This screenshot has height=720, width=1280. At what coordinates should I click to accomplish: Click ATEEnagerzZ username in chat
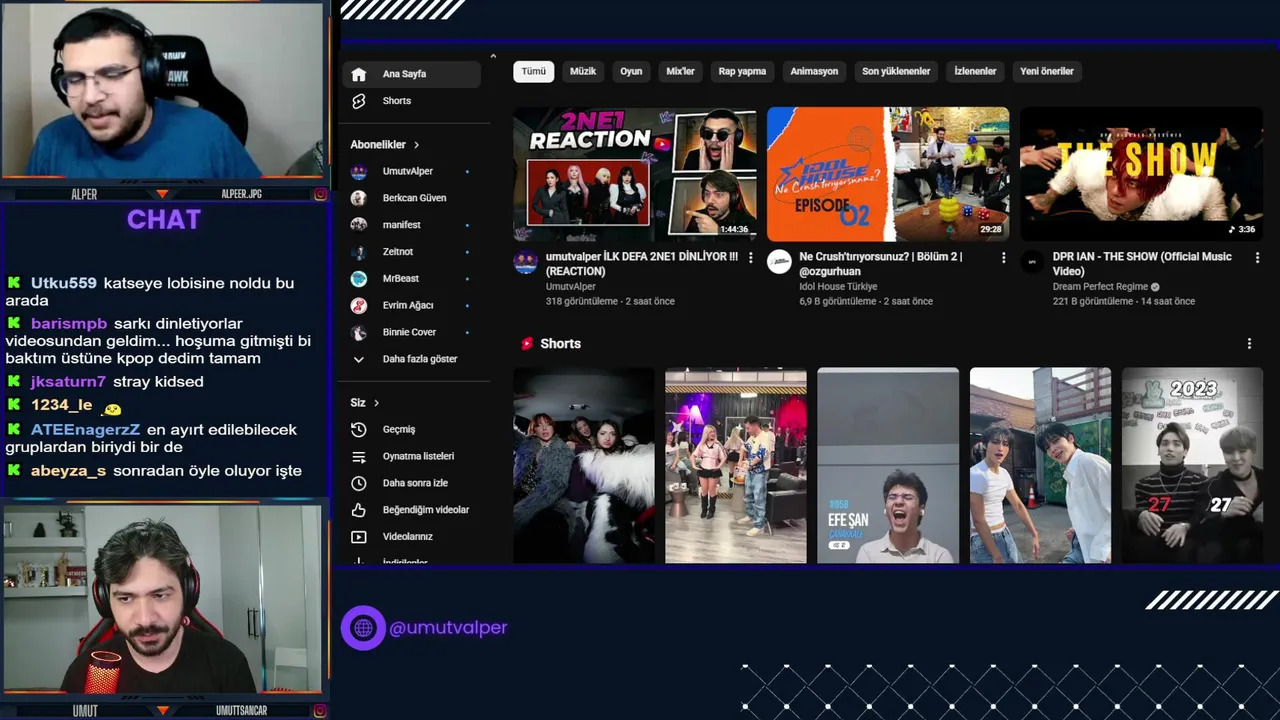85,430
